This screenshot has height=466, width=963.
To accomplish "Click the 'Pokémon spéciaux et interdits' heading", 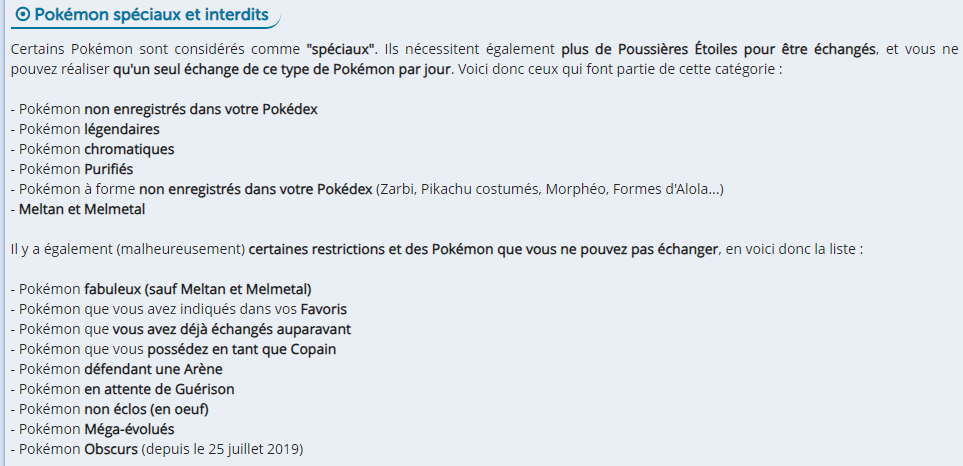I will [146, 15].
